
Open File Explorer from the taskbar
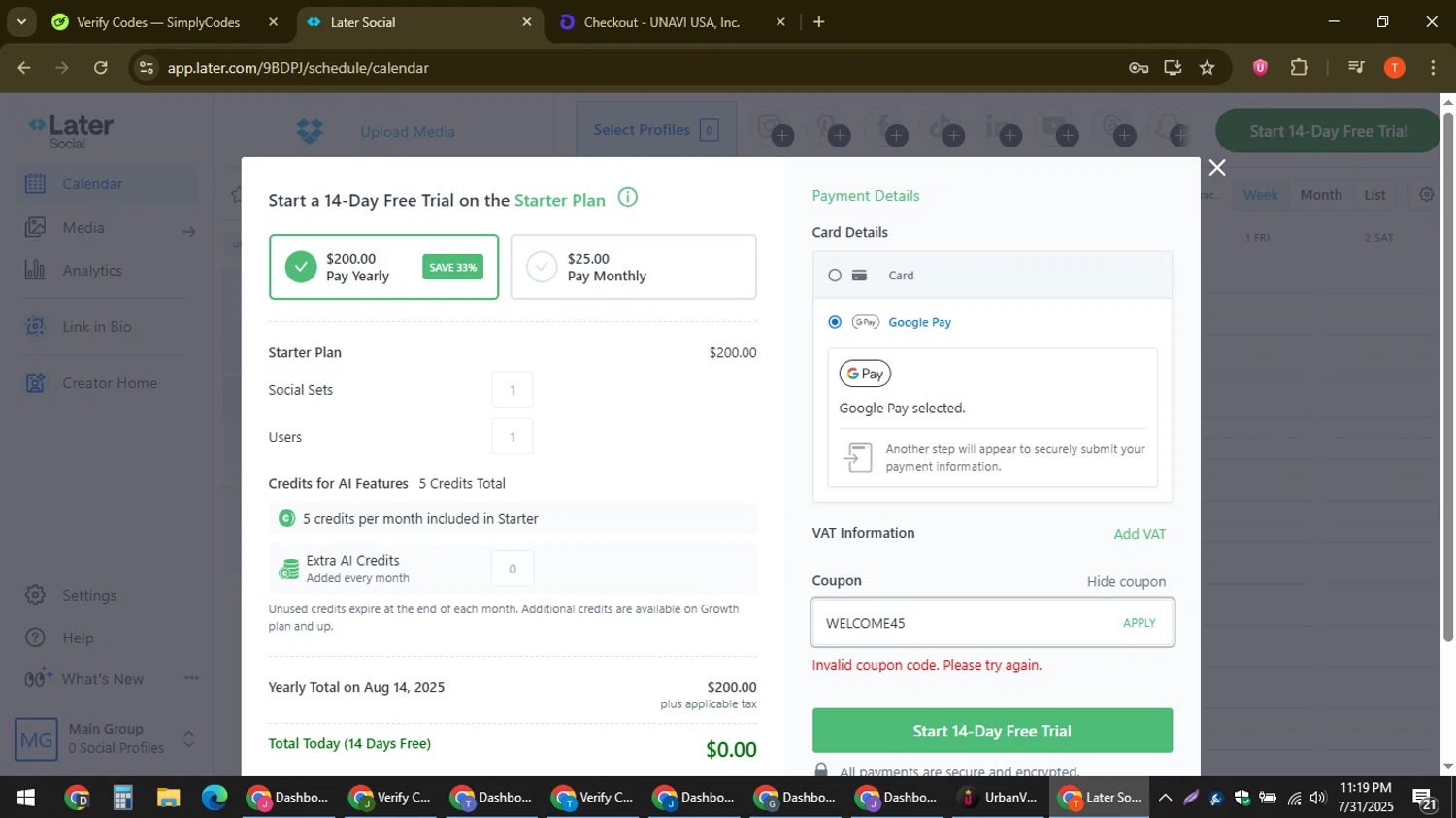pyautogui.click(x=169, y=798)
